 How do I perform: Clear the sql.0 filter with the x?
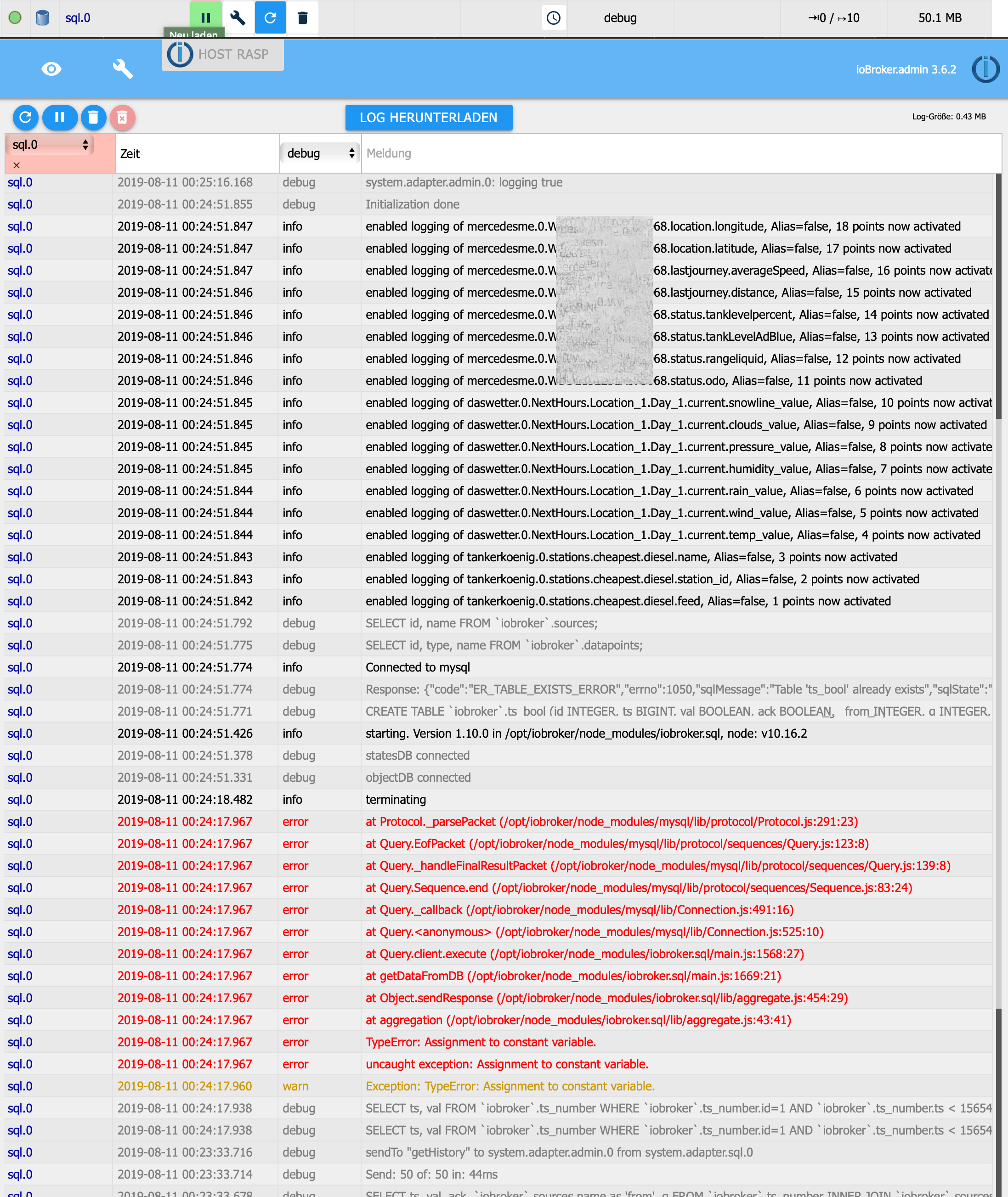pos(17,165)
